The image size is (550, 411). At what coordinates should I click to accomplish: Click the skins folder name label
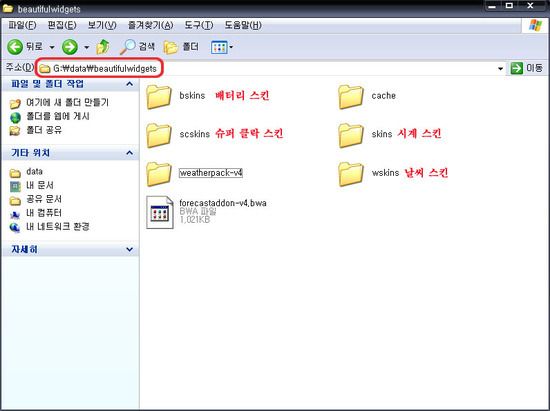(382, 134)
